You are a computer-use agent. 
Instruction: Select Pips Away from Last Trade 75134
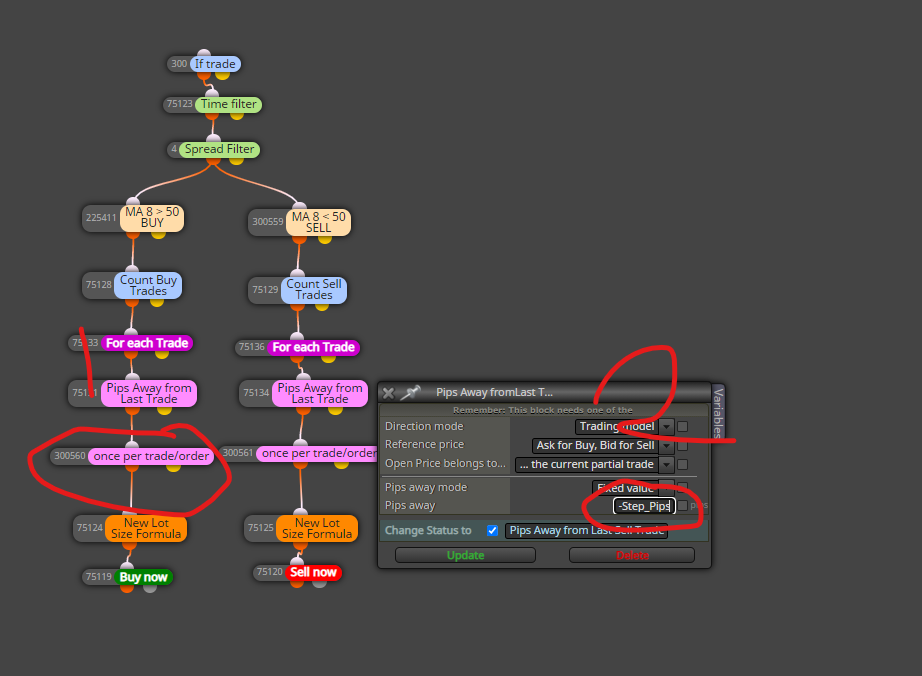pyautogui.click(x=320, y=393)
